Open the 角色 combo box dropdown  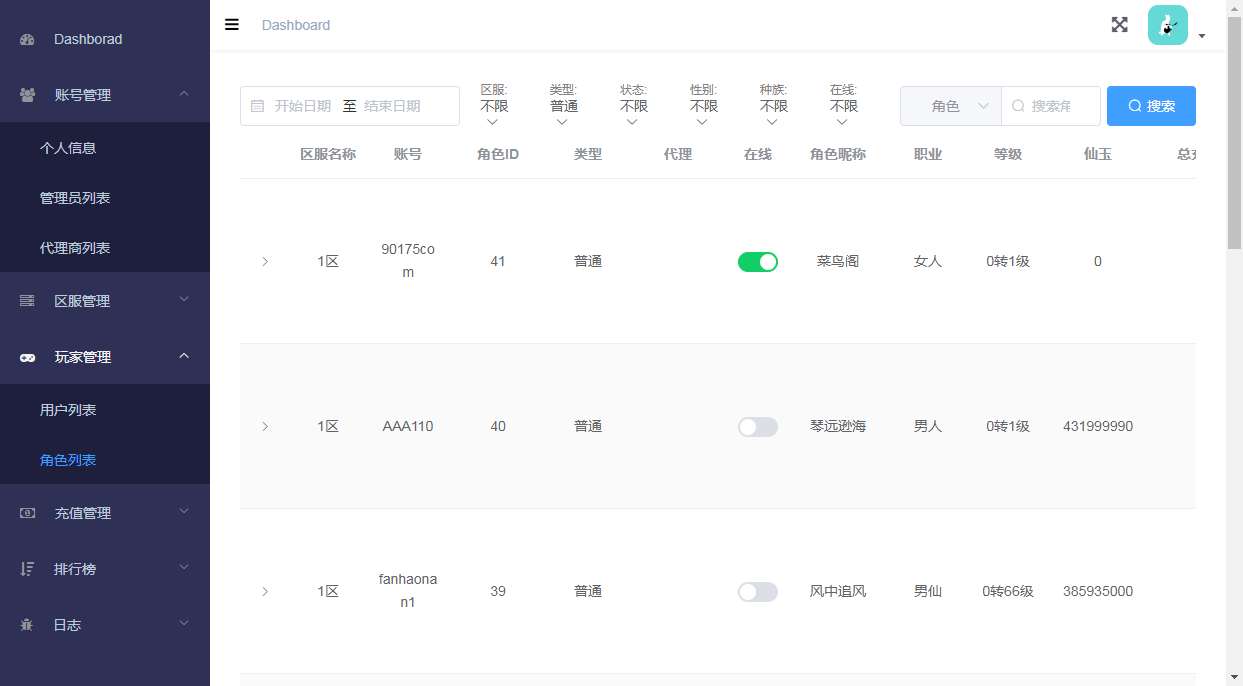click(949, 105)
